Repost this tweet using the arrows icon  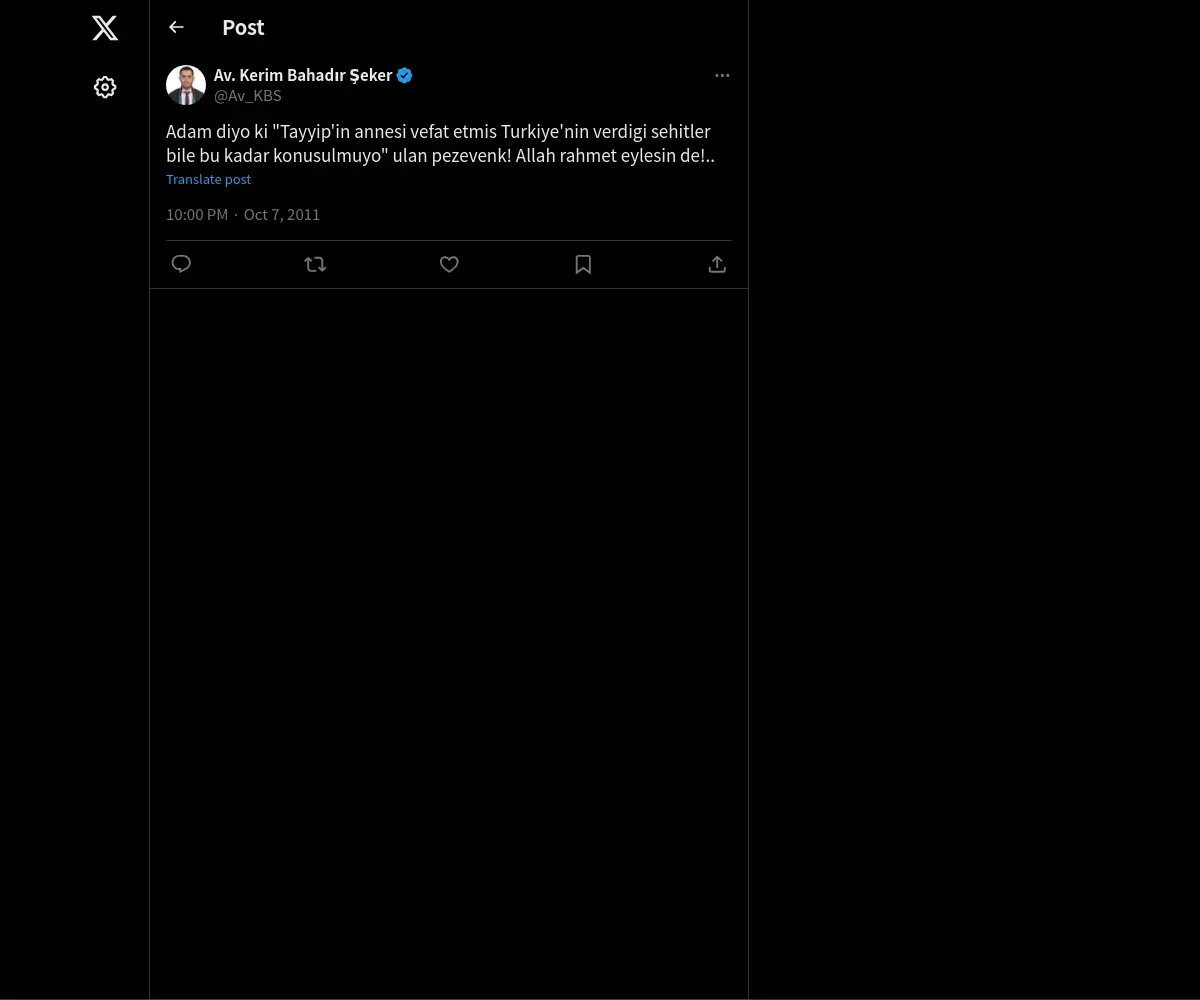click(315, 264)
